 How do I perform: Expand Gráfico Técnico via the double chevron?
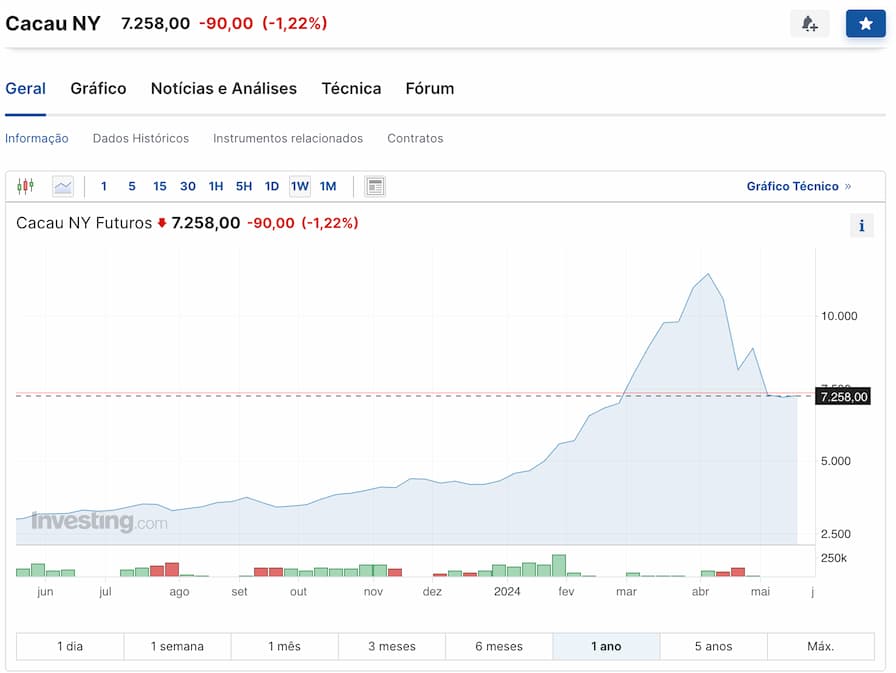848,186
